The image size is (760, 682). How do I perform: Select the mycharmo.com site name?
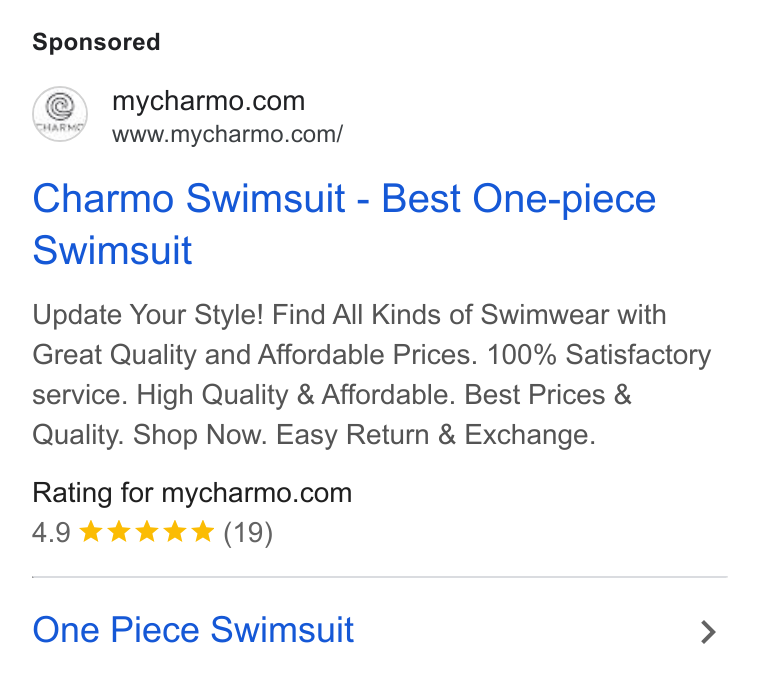click(x=208, y=101)
